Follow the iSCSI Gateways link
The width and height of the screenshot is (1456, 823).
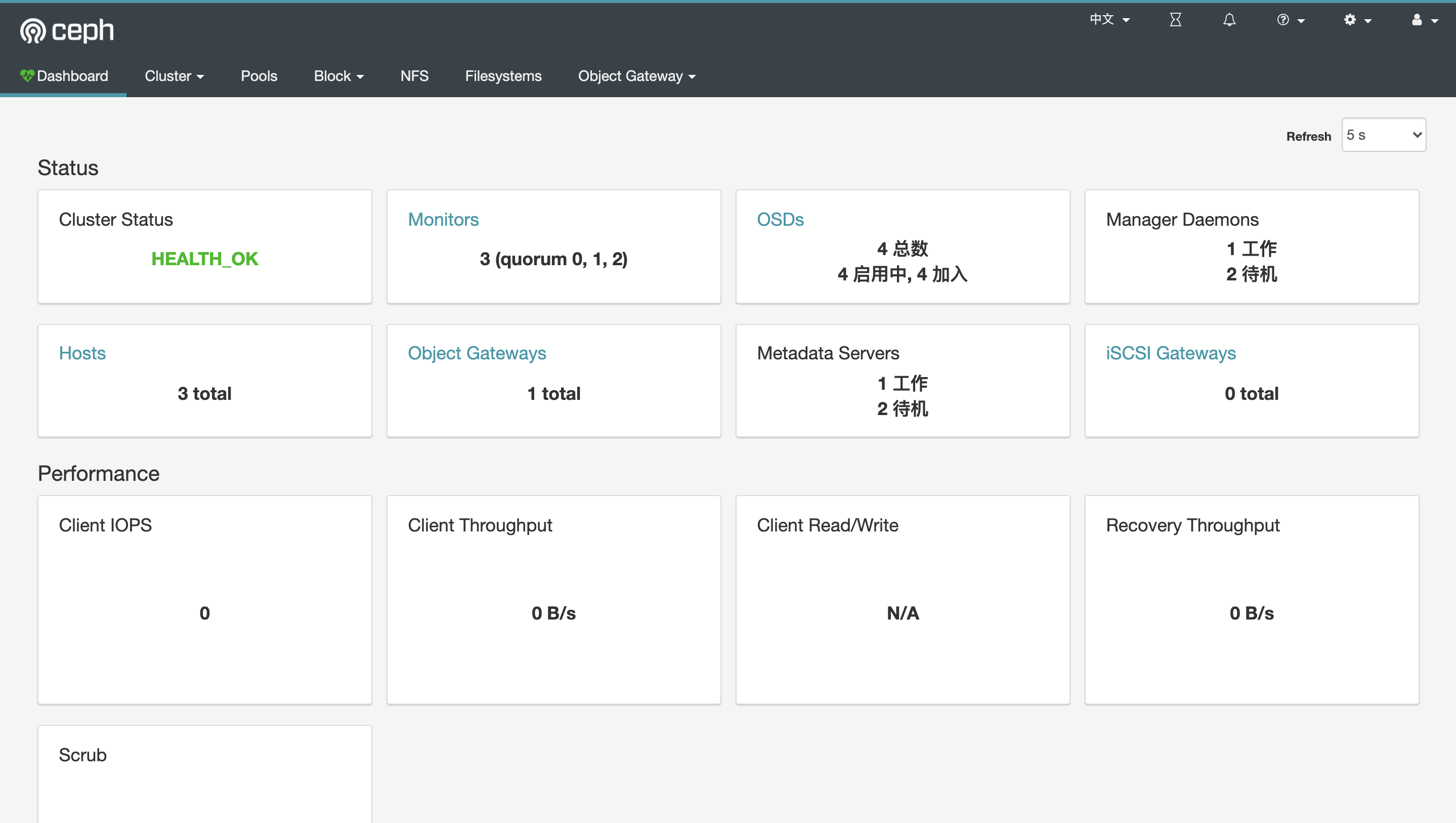point(1171,352)
